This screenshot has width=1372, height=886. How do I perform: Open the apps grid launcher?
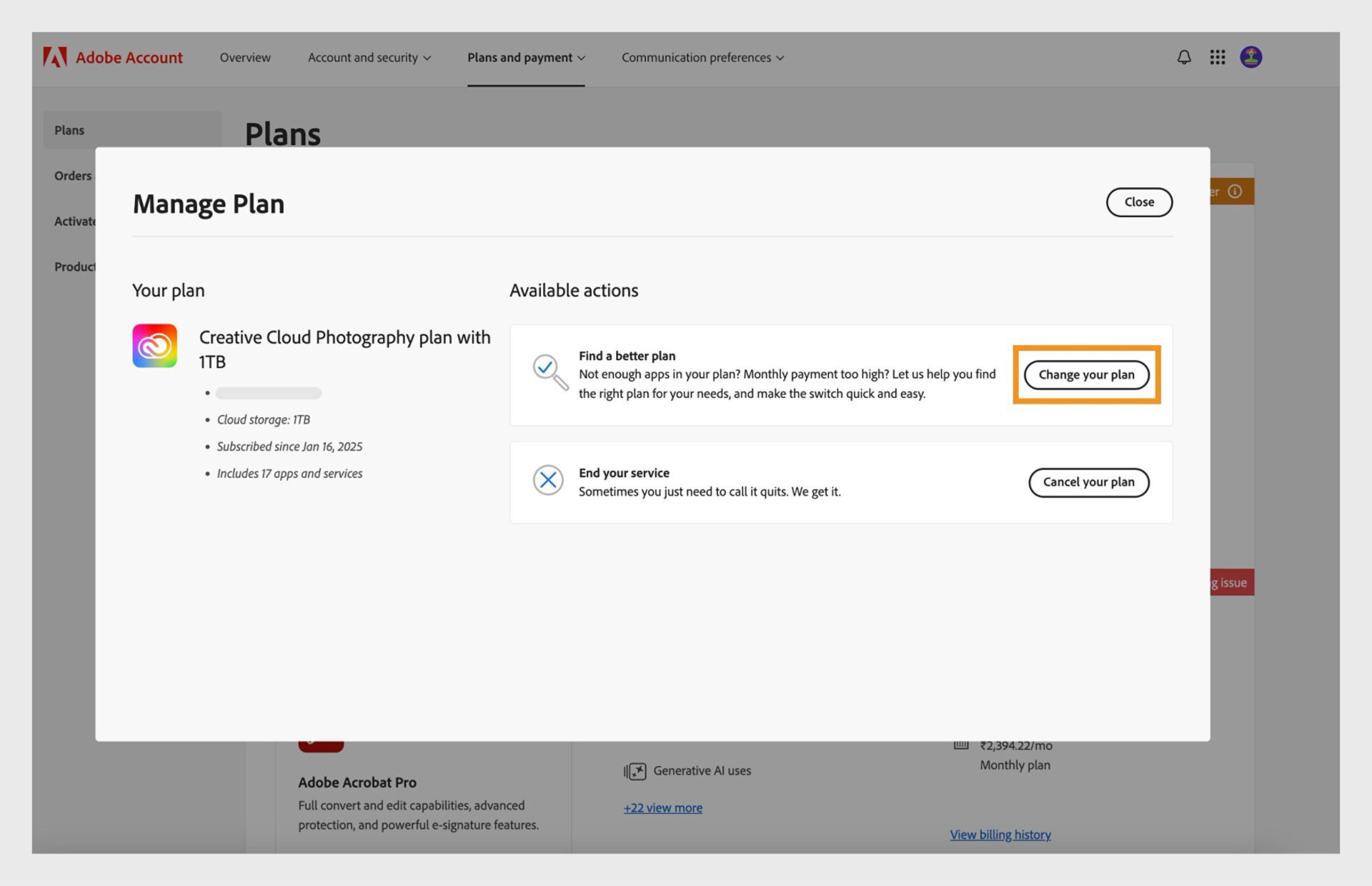1218,57
